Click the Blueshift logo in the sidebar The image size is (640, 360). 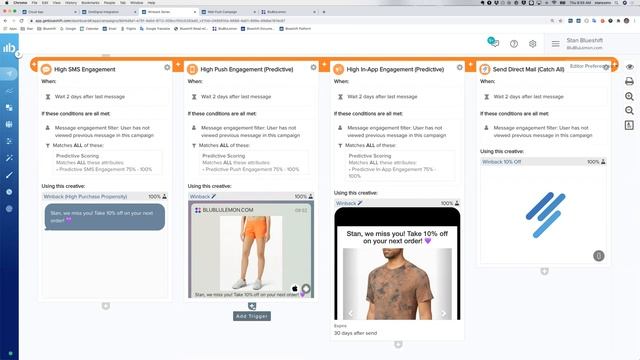[x=9, y=48]
